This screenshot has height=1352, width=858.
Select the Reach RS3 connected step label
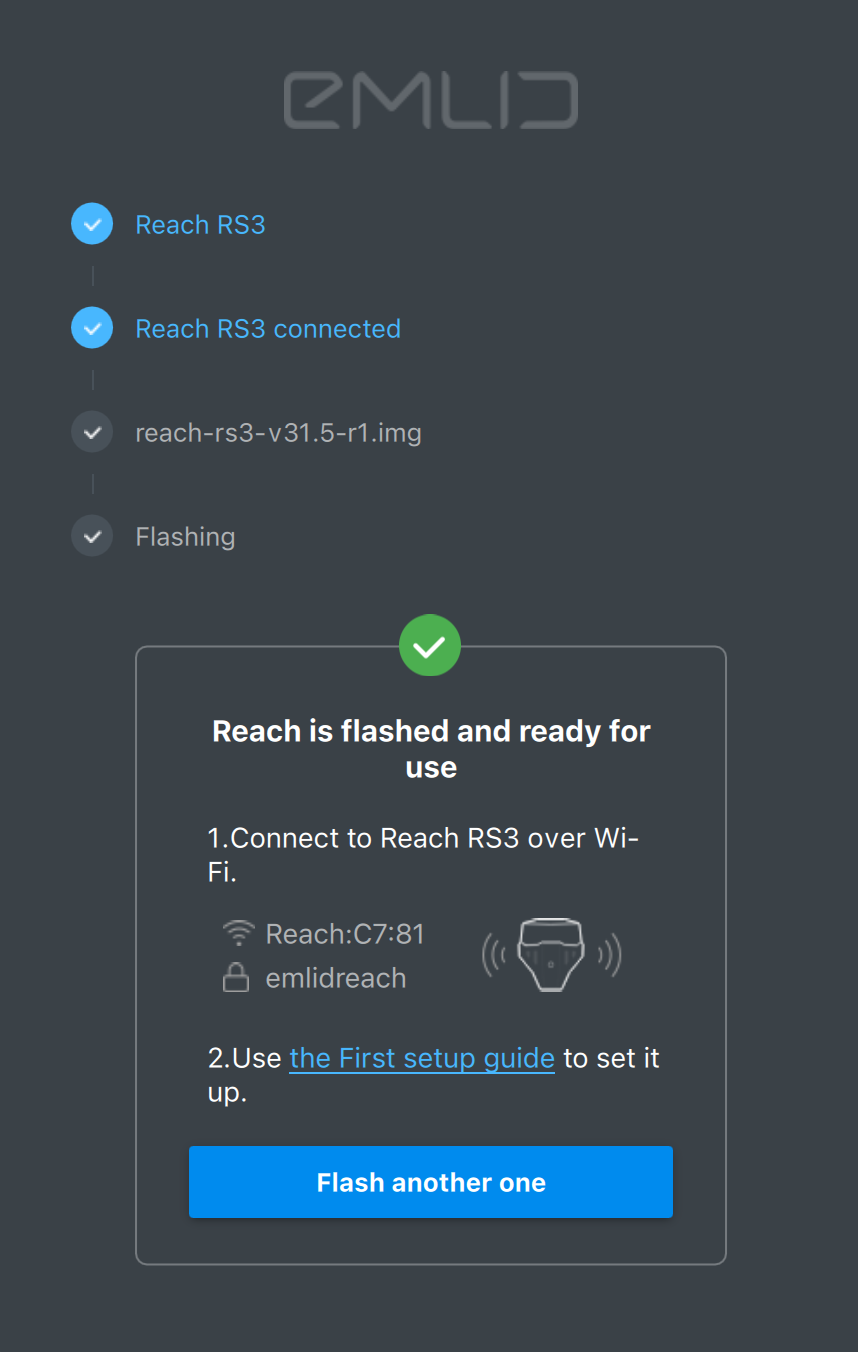coord(267,328)
